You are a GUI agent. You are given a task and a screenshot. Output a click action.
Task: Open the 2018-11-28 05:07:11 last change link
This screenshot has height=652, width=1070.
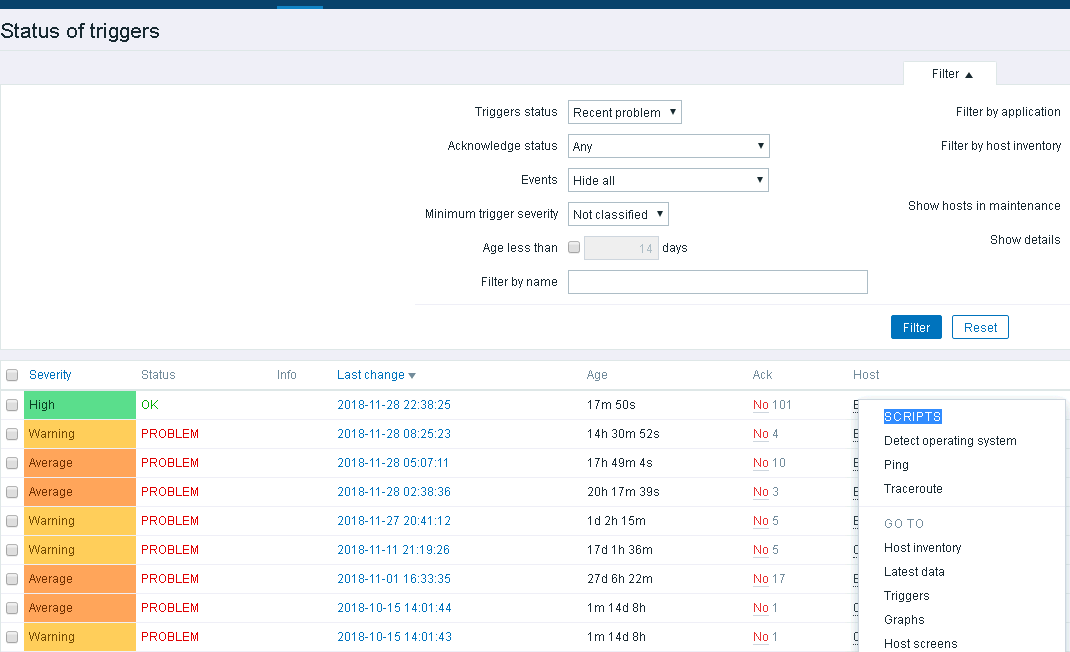point(393,463)
